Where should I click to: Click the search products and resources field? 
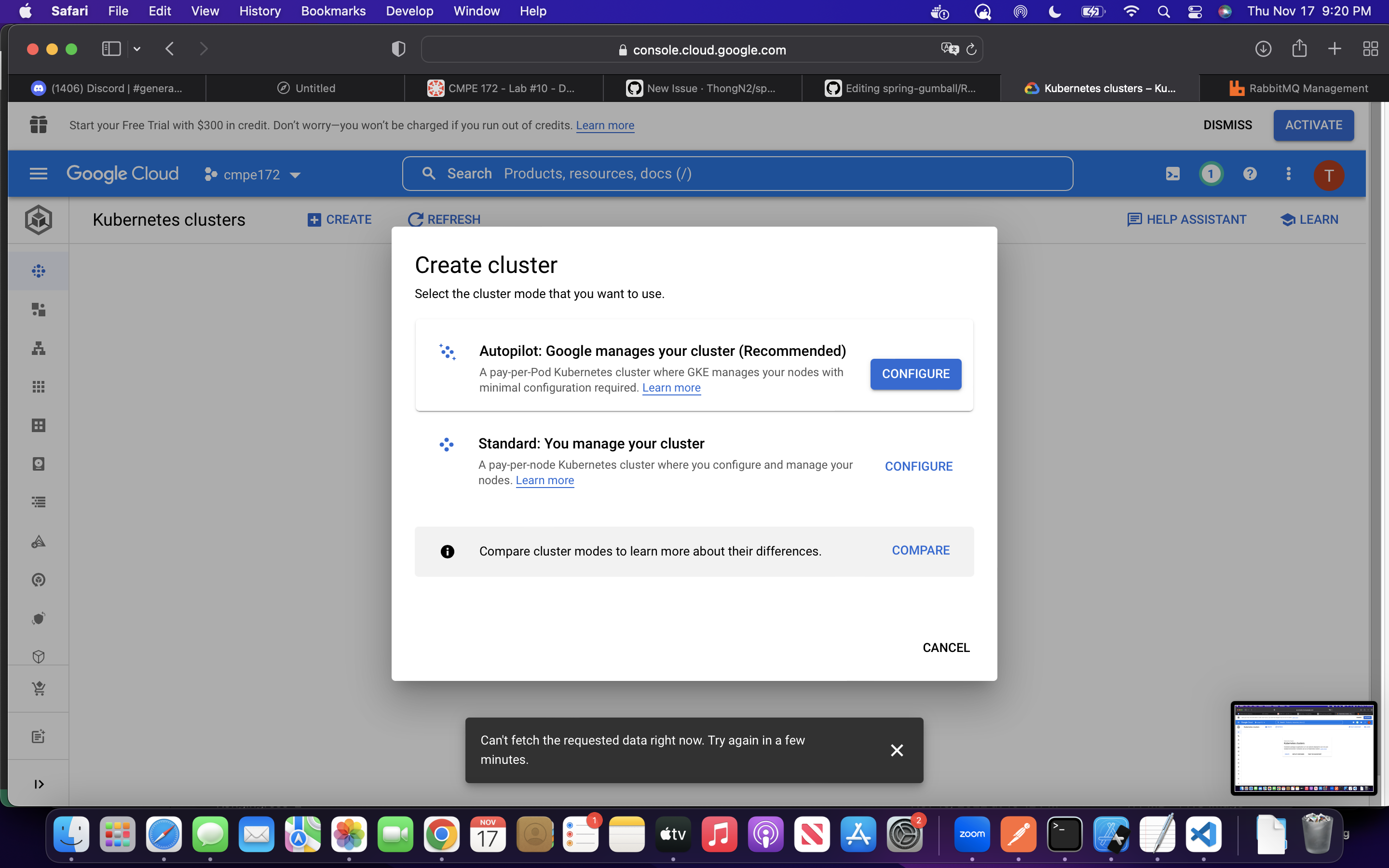click(737, 174)
